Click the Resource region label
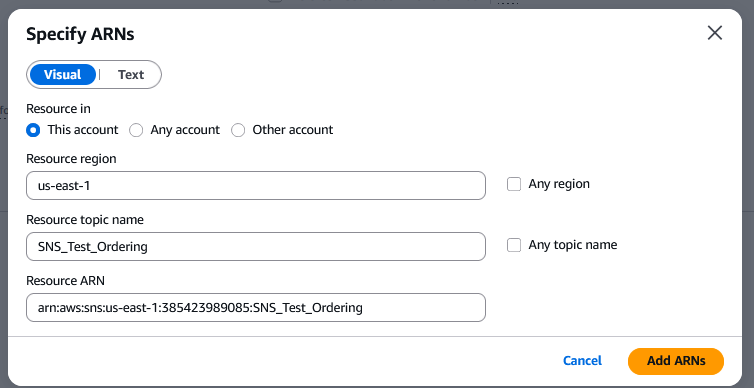Screen dimensions: 754x388 71,159
